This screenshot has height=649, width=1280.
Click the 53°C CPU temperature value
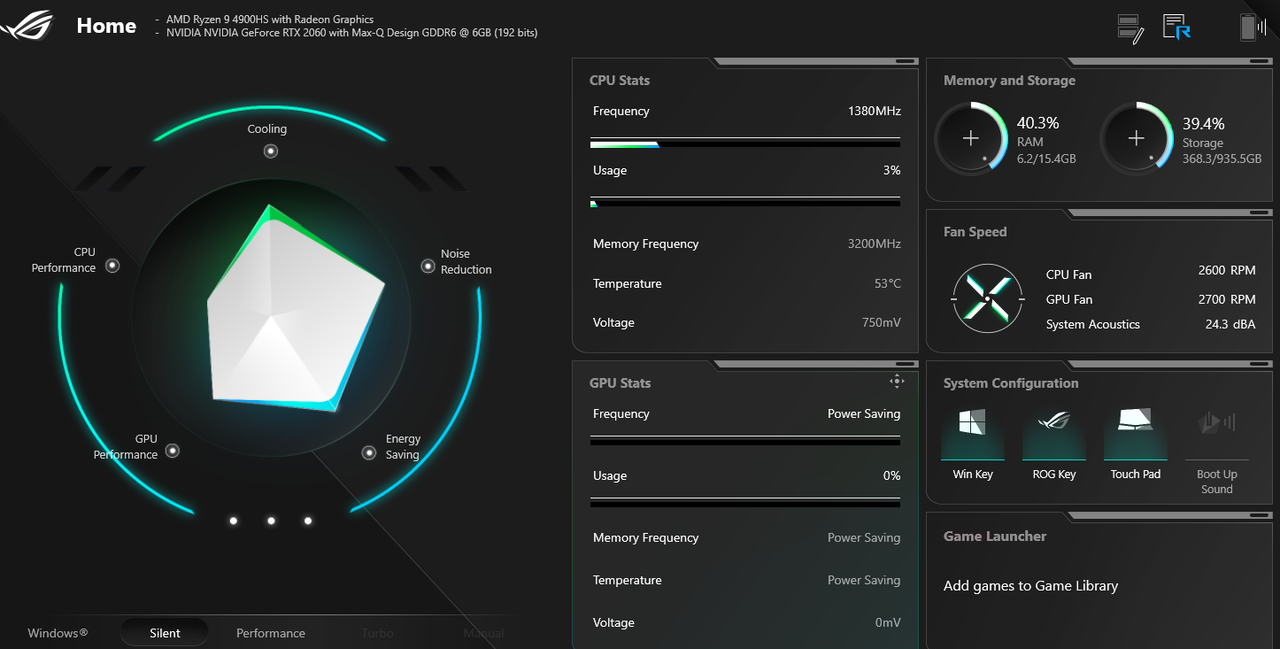pos(888,284)
